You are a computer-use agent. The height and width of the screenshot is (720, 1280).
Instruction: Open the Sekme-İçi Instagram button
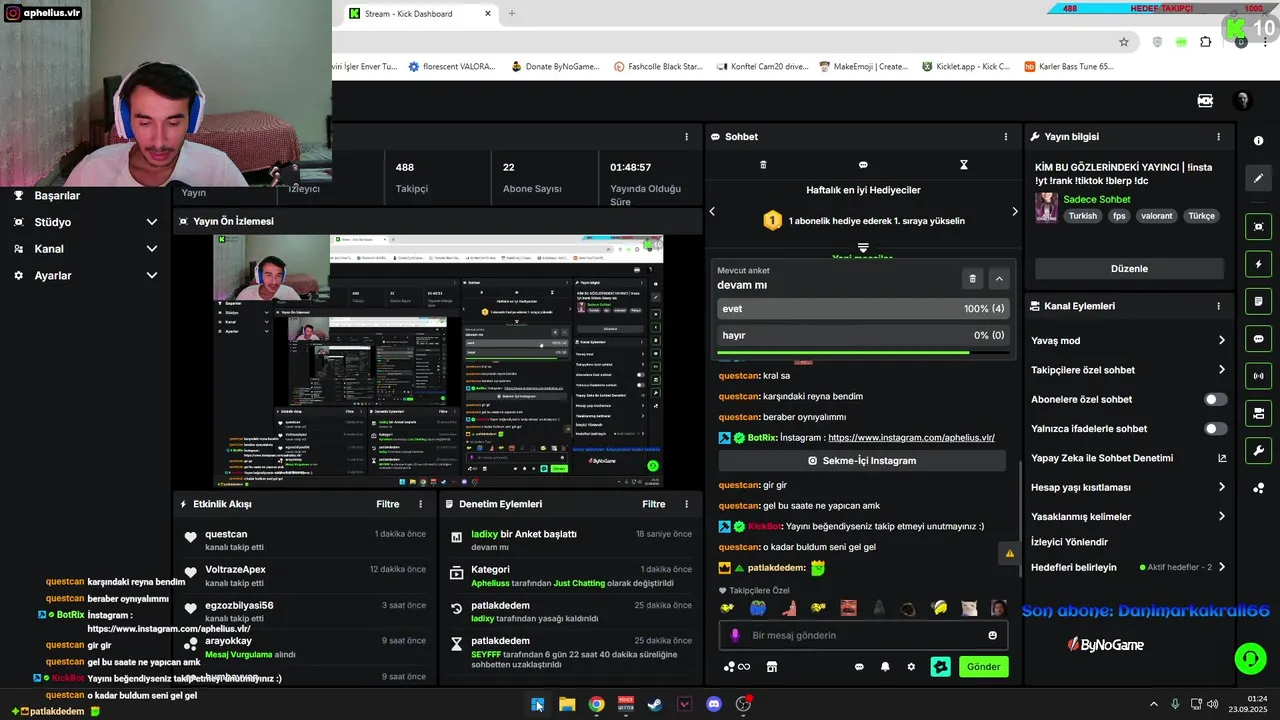coord(862,461)
